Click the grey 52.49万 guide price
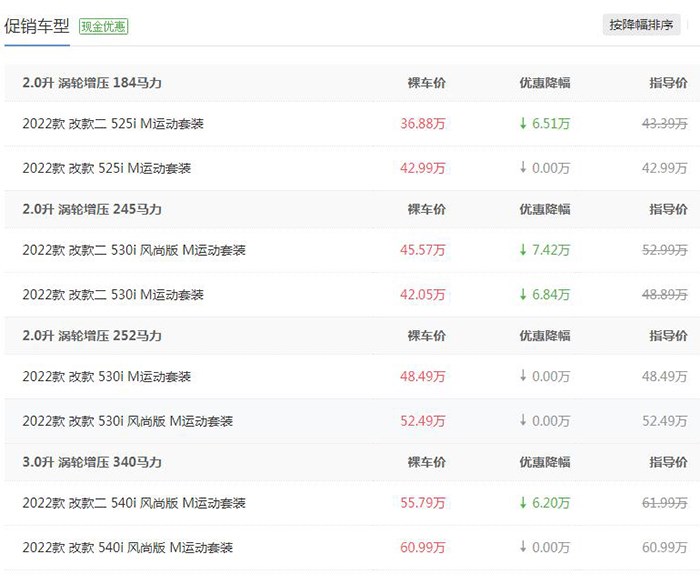 click(x=665, y=421)
